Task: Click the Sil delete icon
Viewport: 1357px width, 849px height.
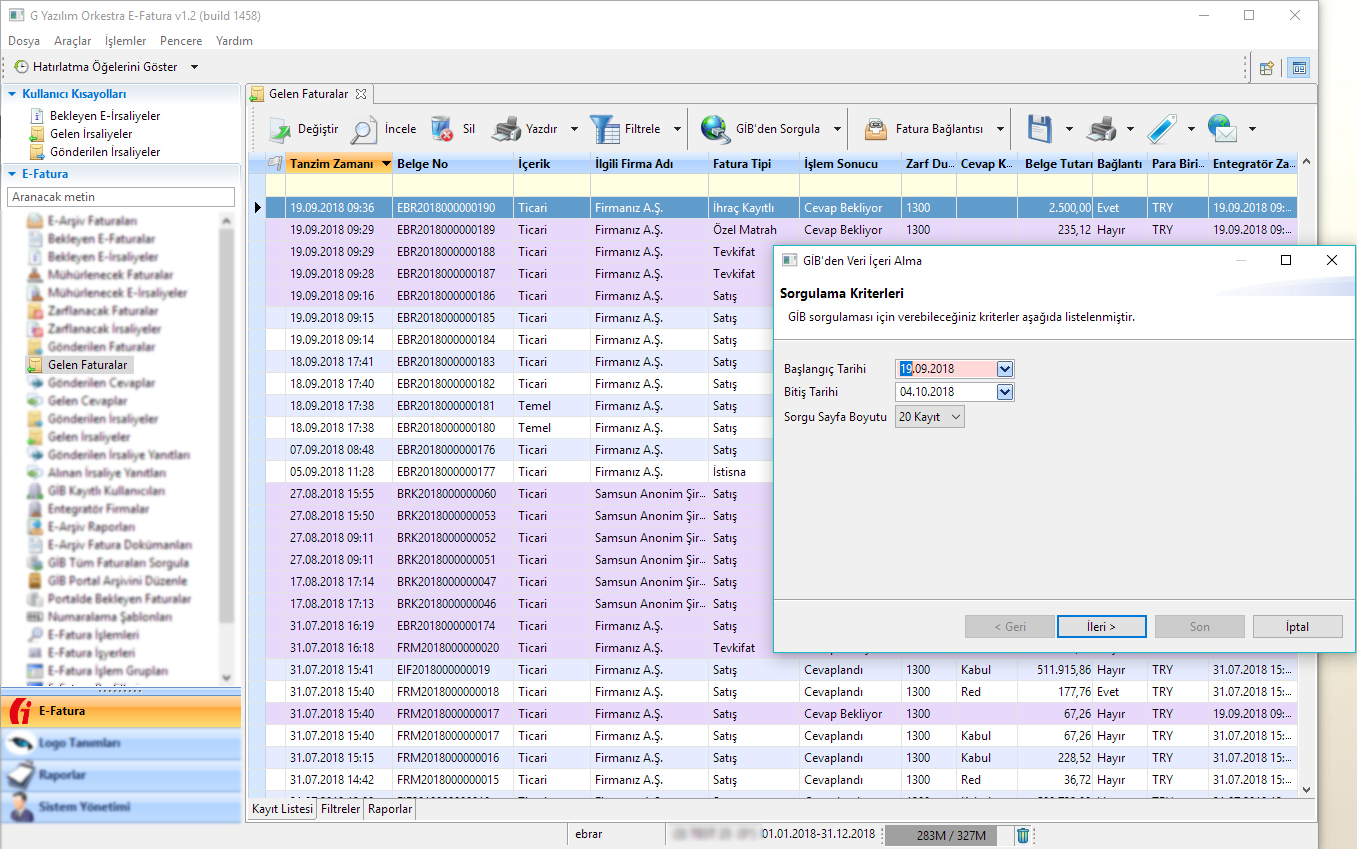Action: click(x=442, y=129)
